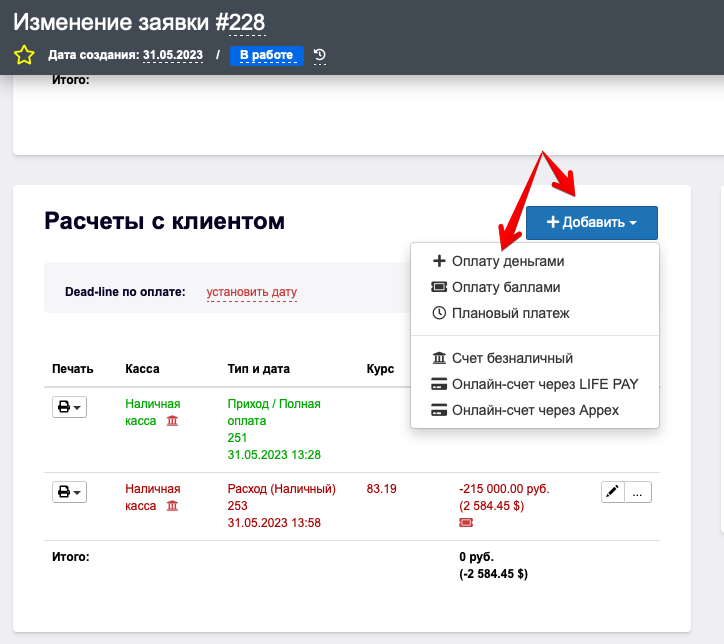Choose 'Плановый платеж' menu entry

(x=535, y=313)
